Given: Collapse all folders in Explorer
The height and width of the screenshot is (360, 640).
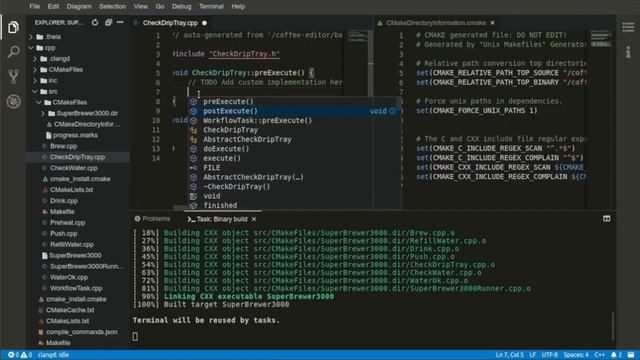Looking at the screenshot, I should (x=108, y=22).
